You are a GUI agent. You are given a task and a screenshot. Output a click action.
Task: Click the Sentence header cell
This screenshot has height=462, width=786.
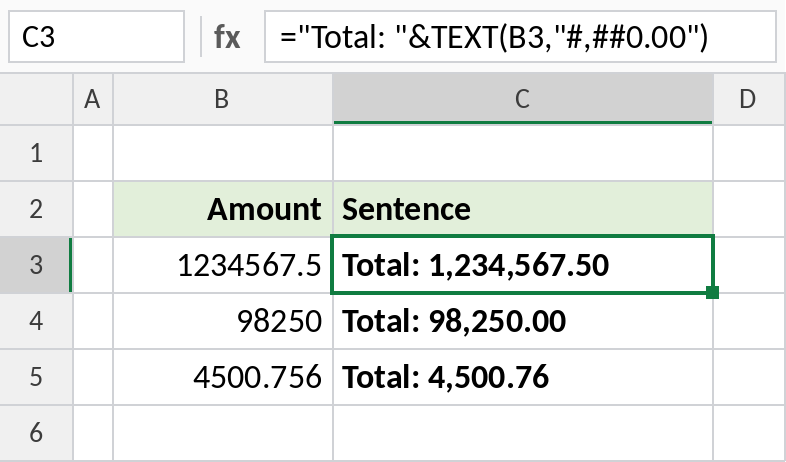(523, 209)
